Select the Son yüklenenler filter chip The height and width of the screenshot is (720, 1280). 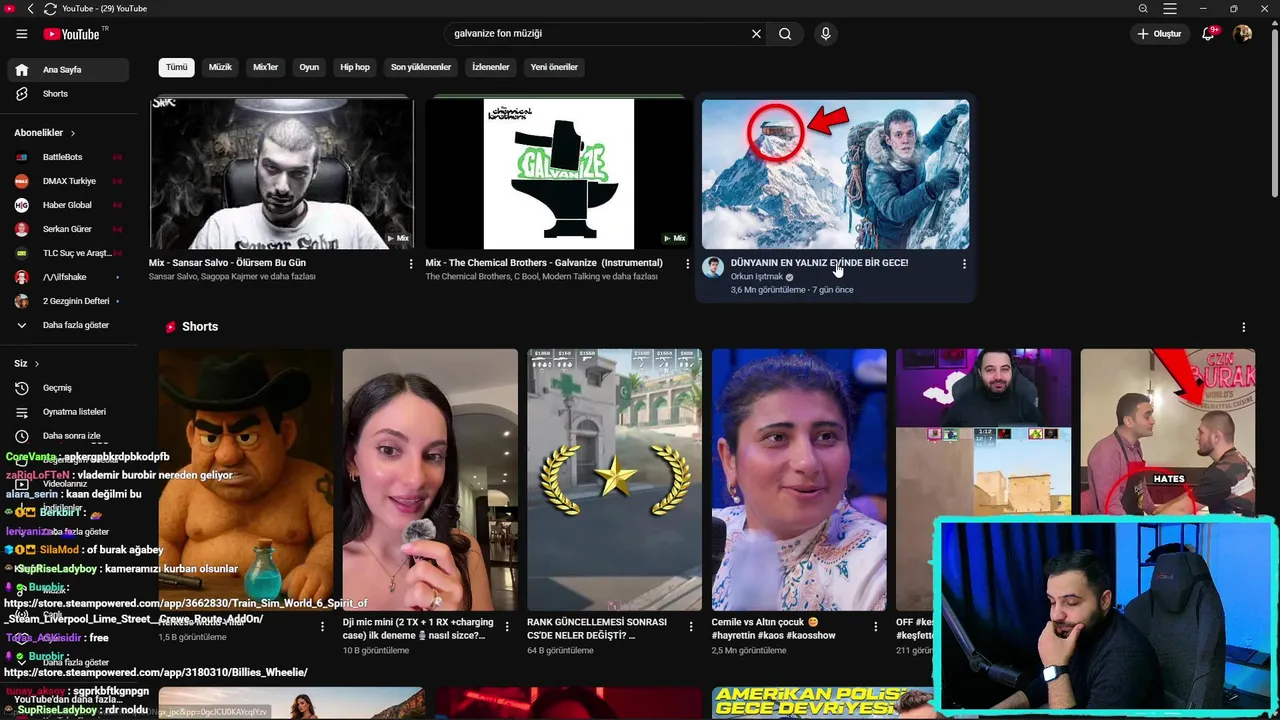421,67
